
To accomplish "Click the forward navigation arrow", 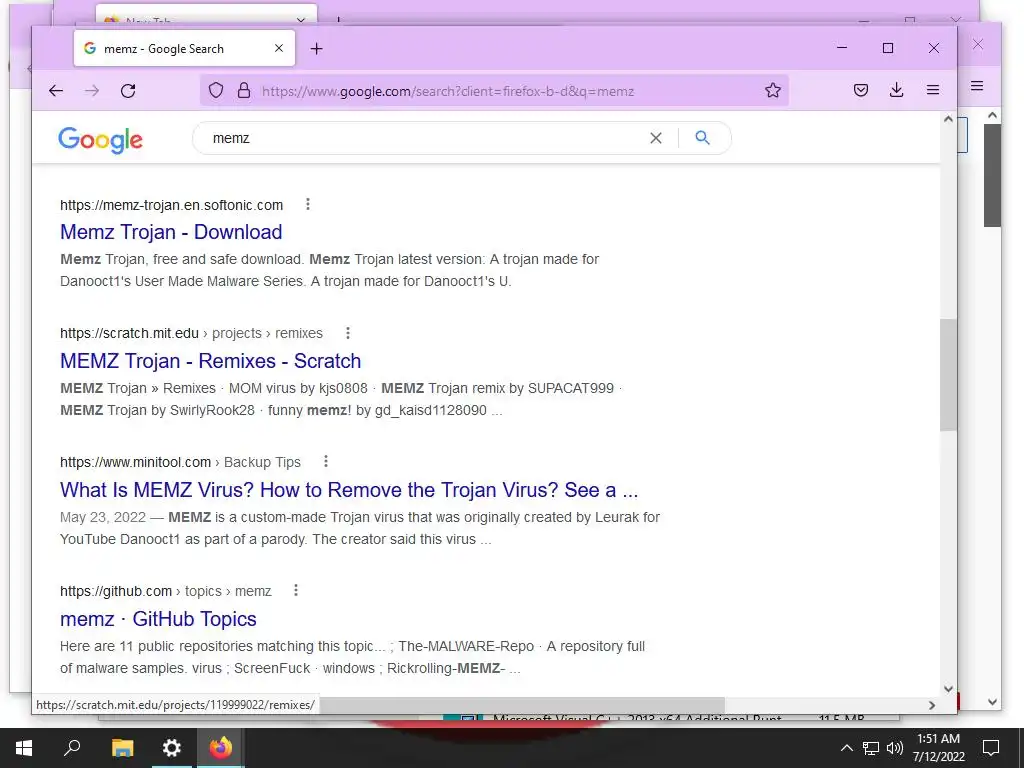I will click(x=92, y=91).
